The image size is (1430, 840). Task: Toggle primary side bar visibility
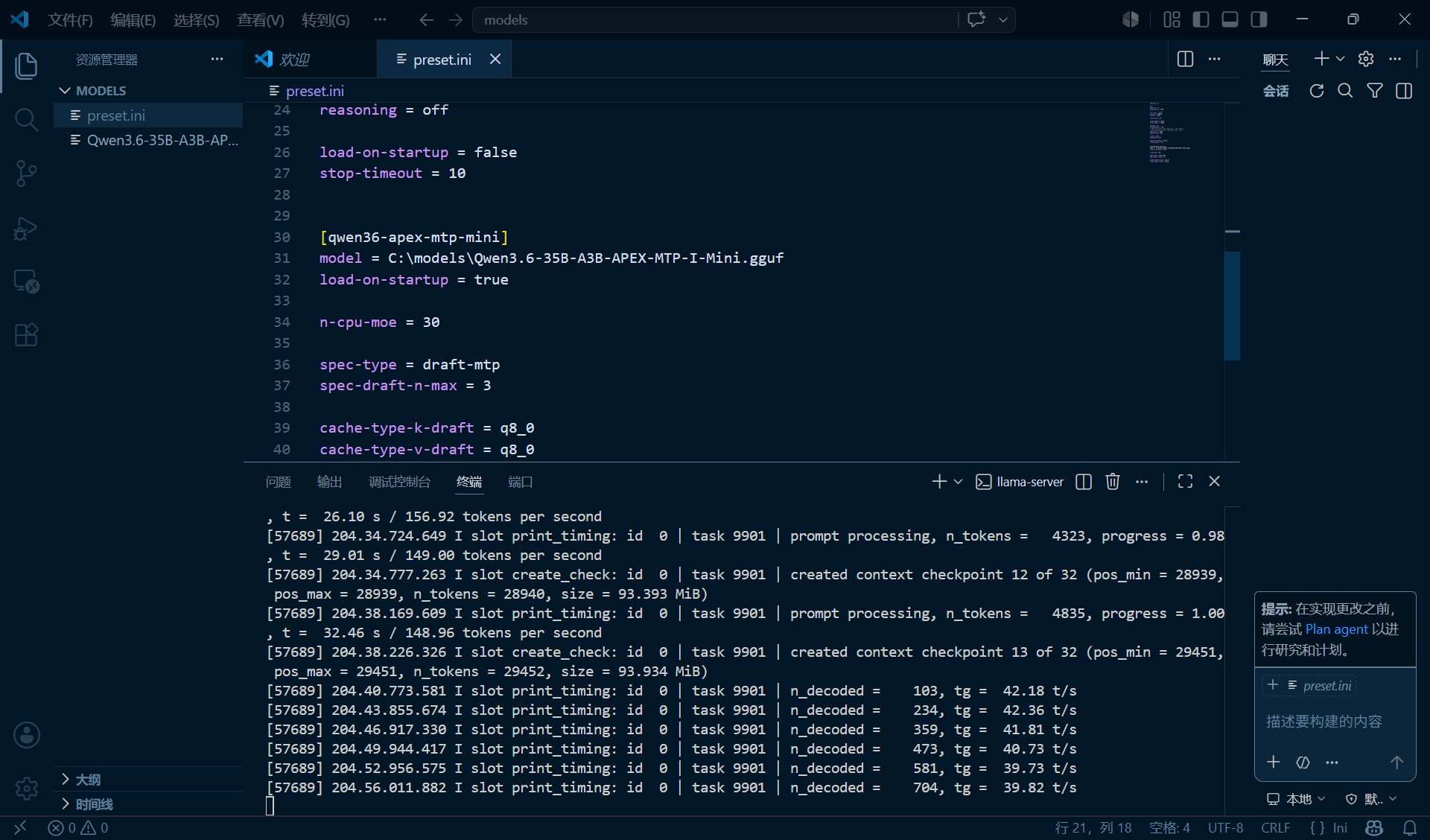(1201, 20)
